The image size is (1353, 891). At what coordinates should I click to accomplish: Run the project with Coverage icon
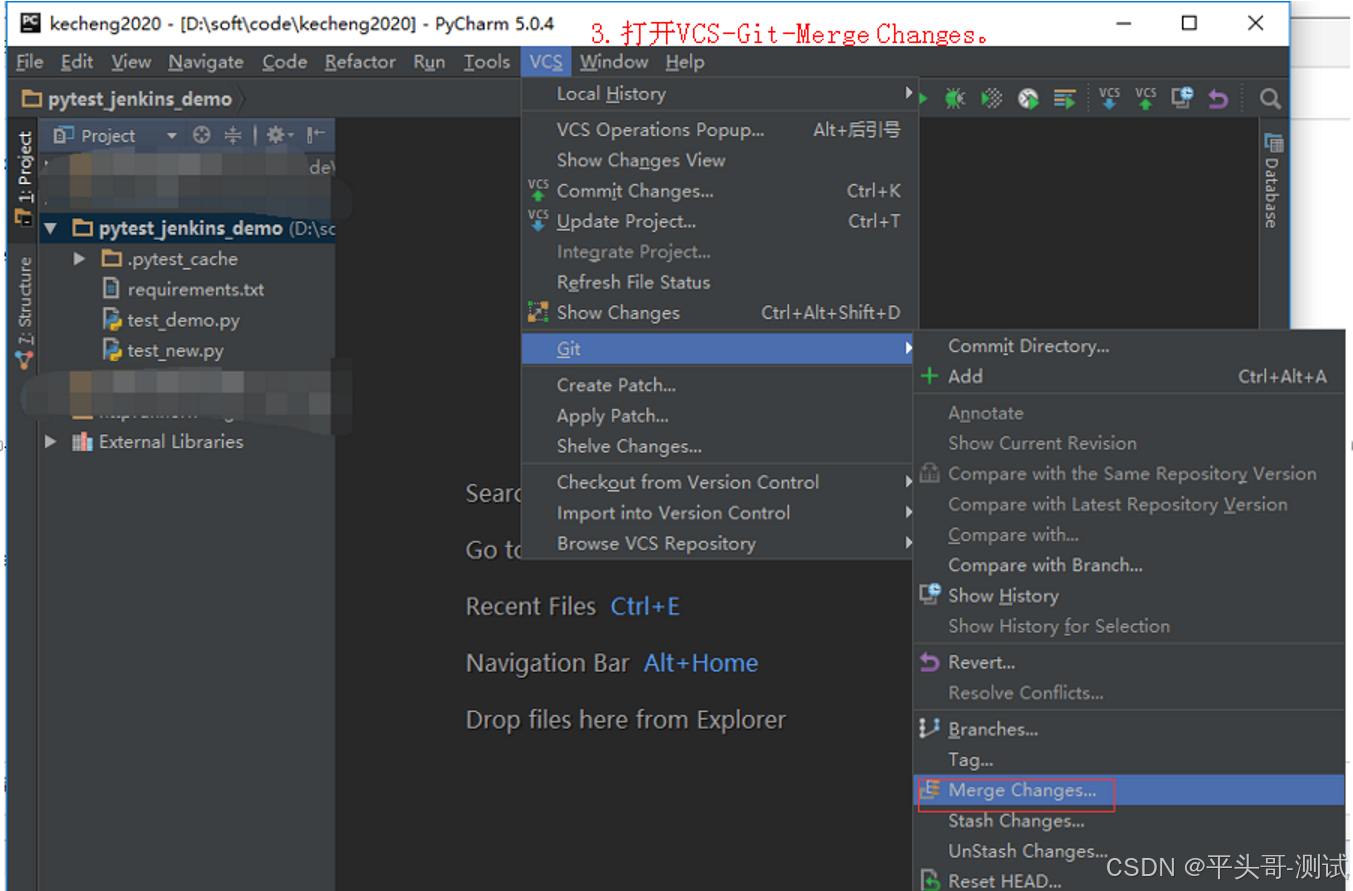click(991, 98)
